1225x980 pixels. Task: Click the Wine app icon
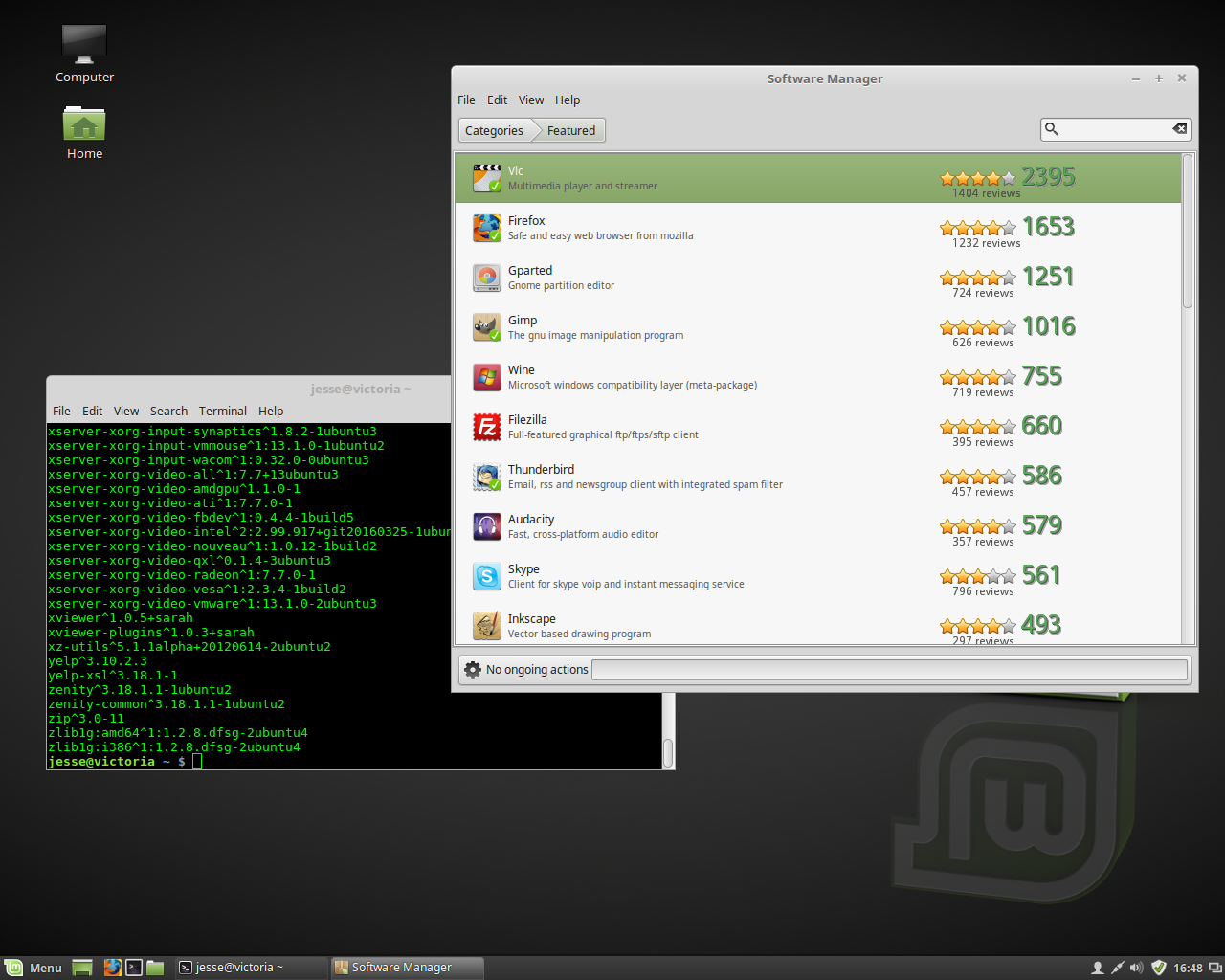click(487, 377)
